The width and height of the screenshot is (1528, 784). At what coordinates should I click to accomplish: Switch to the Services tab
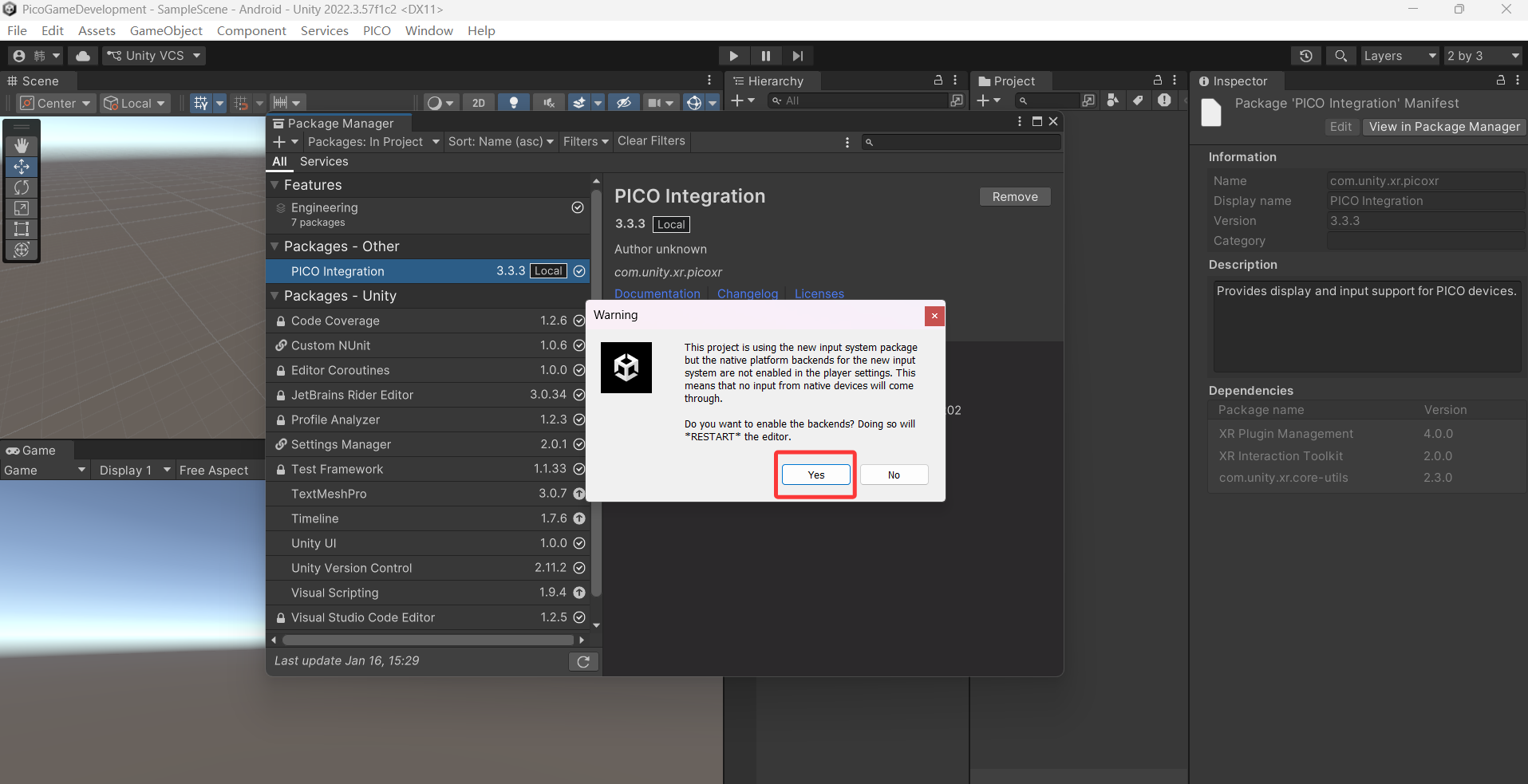click(324, 161)
